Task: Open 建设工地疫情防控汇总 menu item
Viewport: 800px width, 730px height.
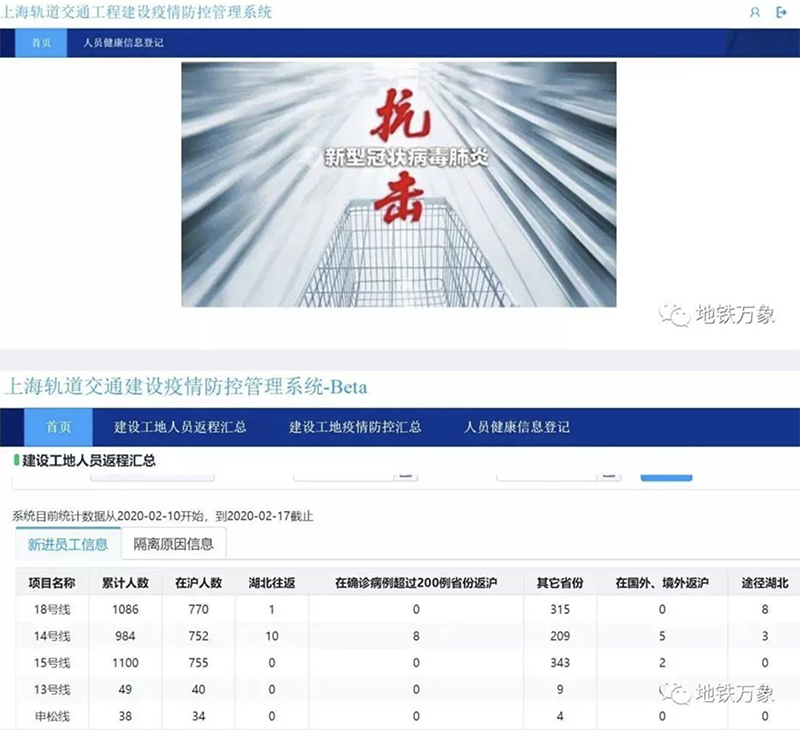Action: coord(355,427)
